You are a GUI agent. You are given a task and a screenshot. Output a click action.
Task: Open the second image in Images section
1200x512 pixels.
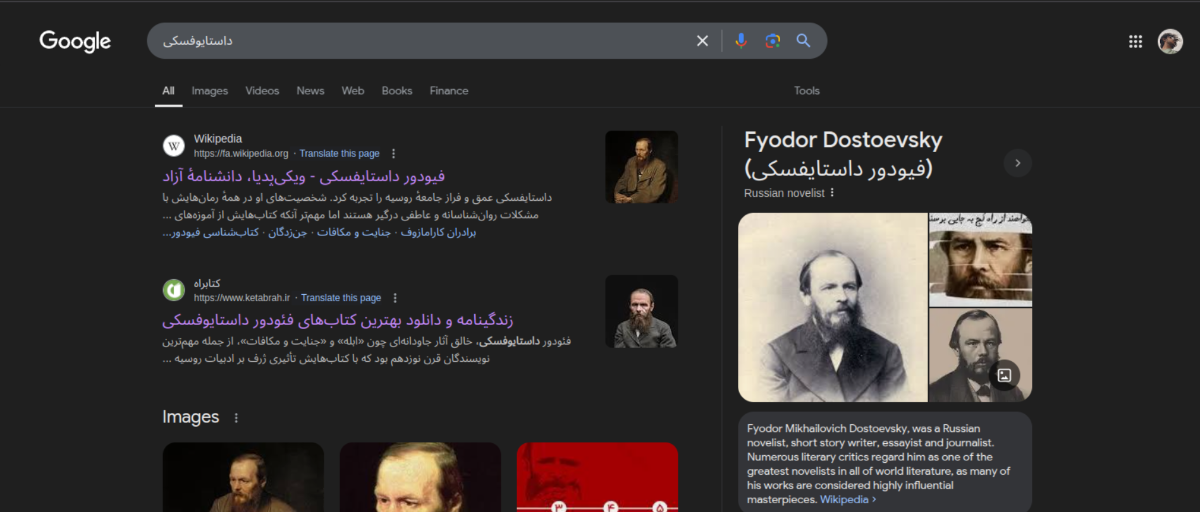coord(420,477)
